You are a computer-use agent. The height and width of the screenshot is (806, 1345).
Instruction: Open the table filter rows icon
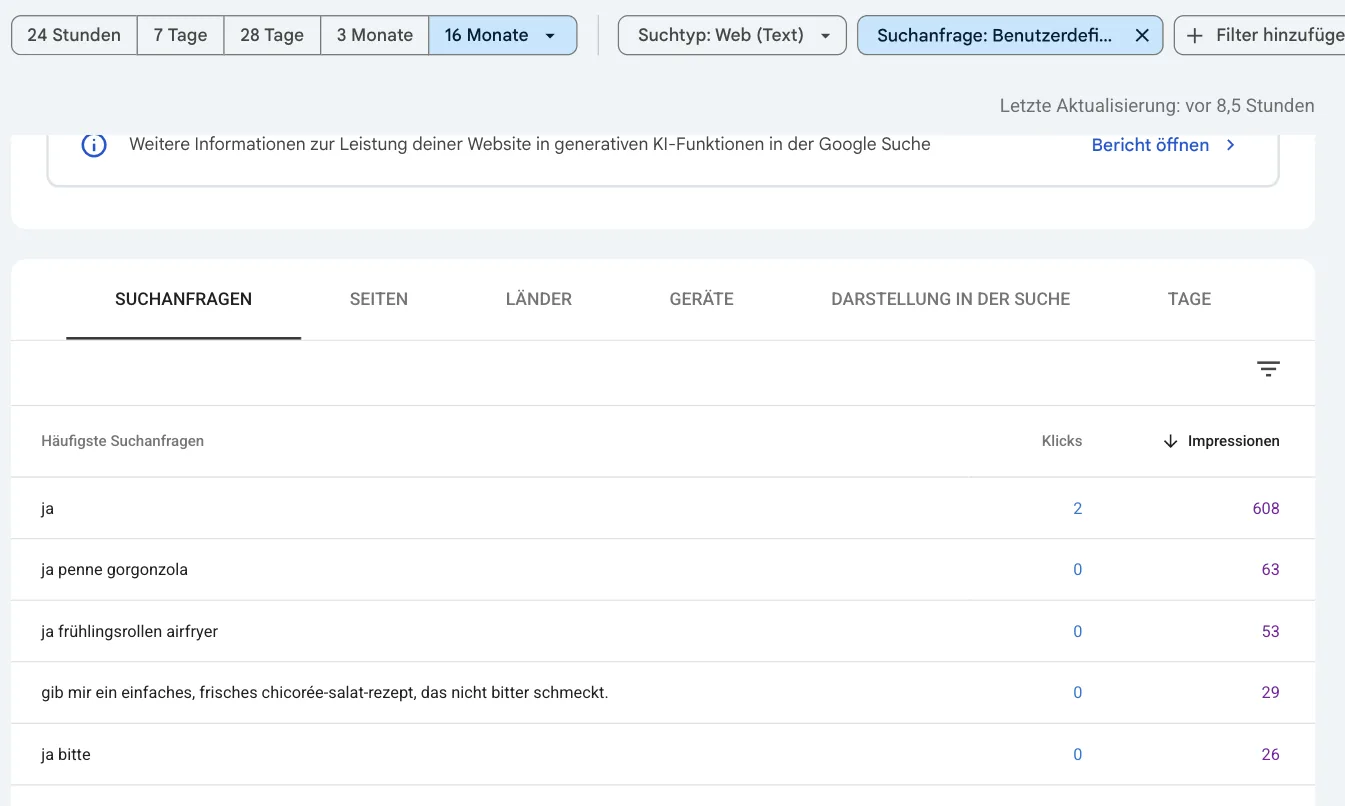(1268, 369)
